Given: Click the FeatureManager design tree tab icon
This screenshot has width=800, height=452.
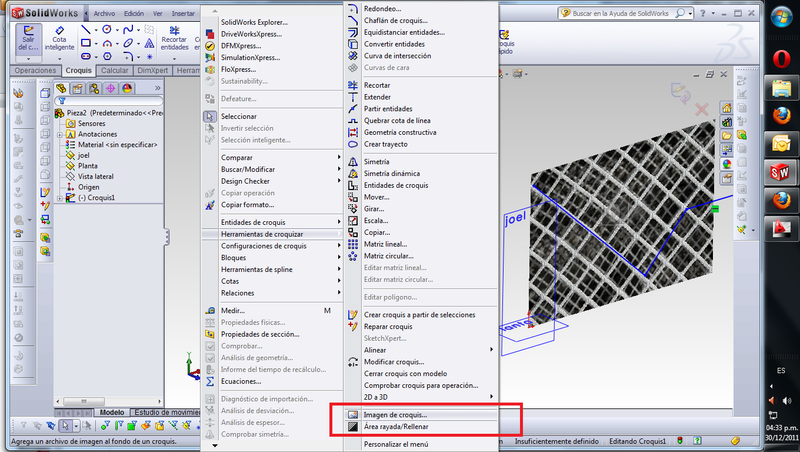Looking at the screenshot, I should 62,88.
